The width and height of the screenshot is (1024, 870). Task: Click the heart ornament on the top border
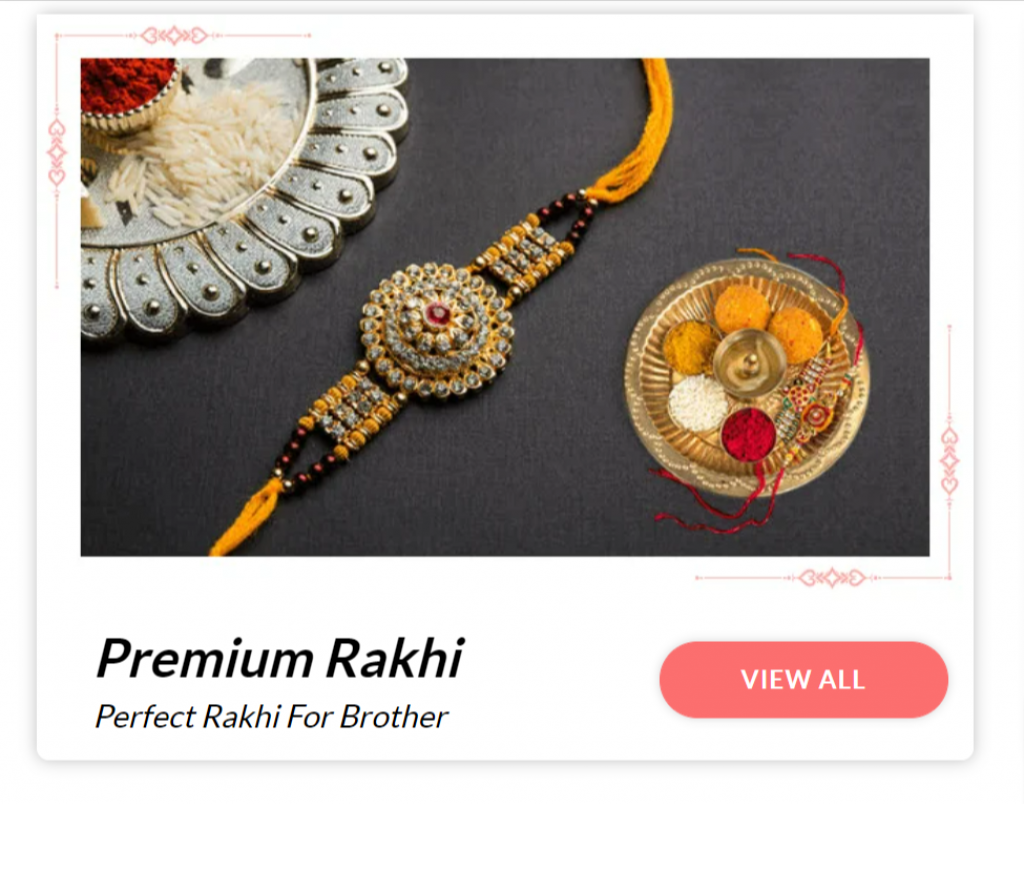(x=174, y=35)
